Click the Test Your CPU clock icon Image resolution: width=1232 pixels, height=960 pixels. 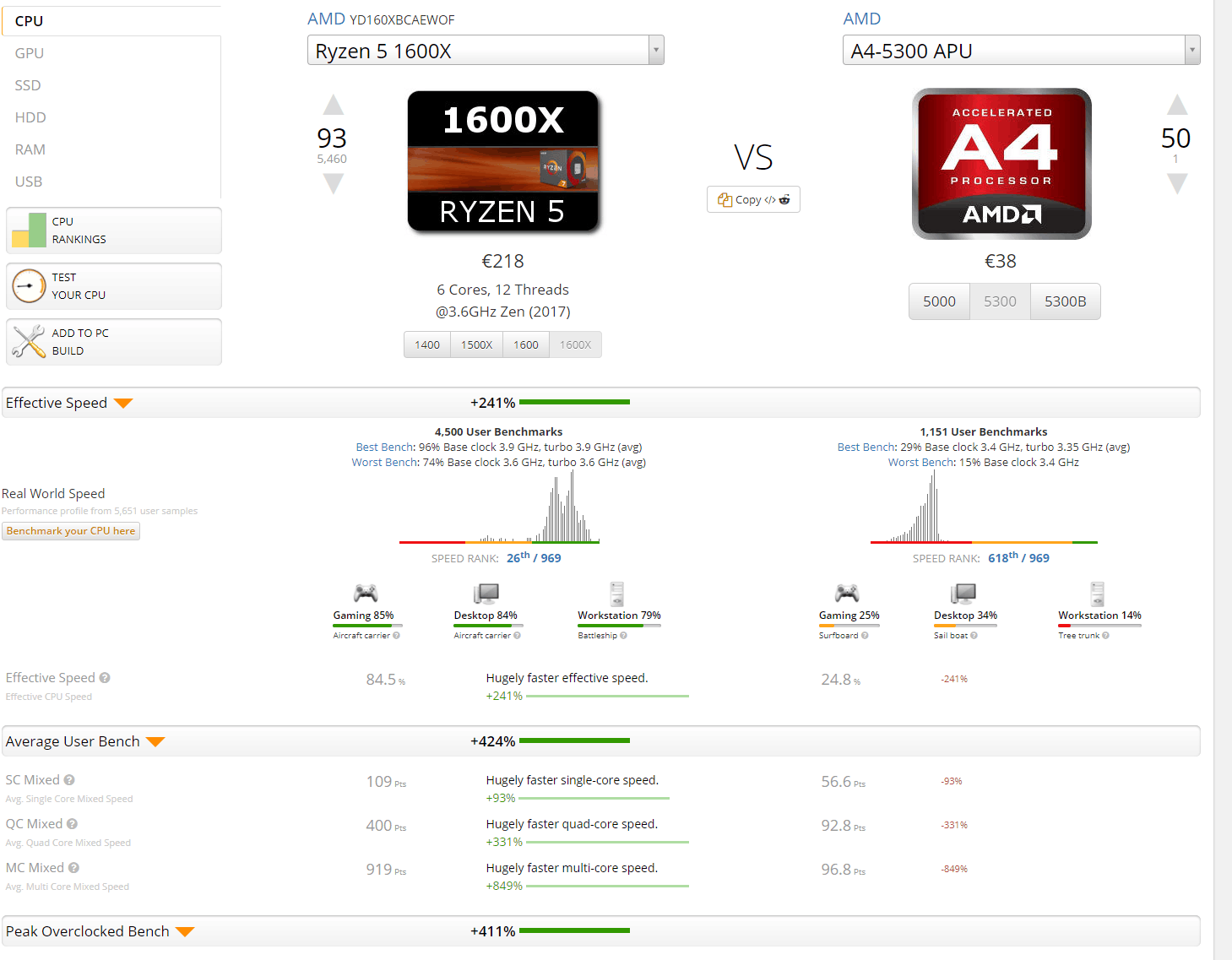[29, 286]
